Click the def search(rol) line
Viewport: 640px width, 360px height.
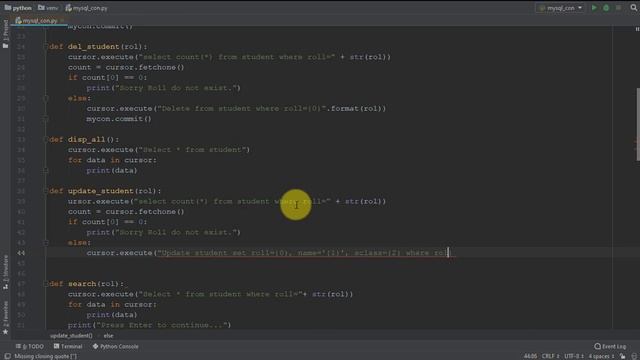click(x=86, y=284)
